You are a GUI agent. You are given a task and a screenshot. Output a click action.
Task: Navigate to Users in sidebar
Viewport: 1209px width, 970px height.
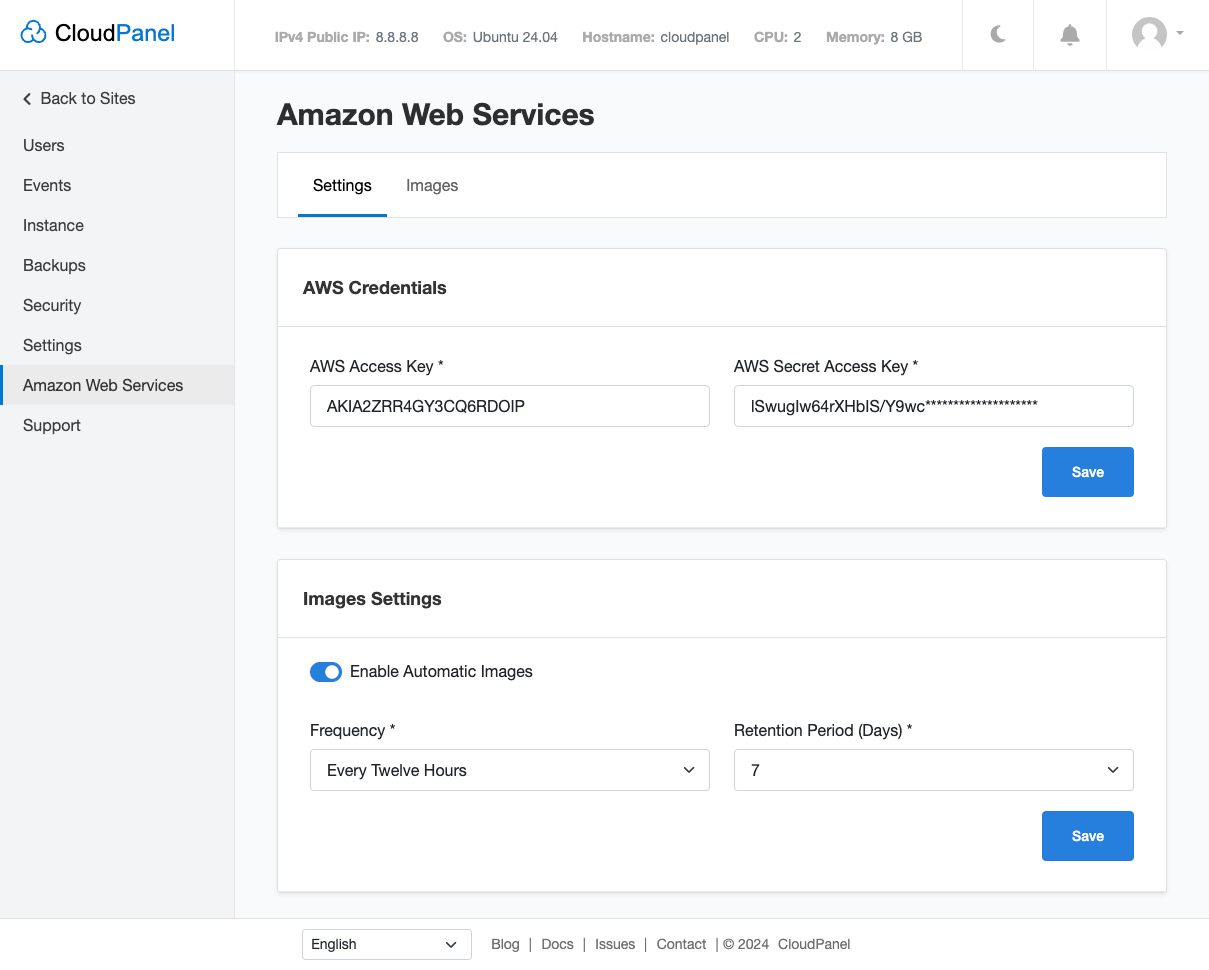click(x=44, y=145)
